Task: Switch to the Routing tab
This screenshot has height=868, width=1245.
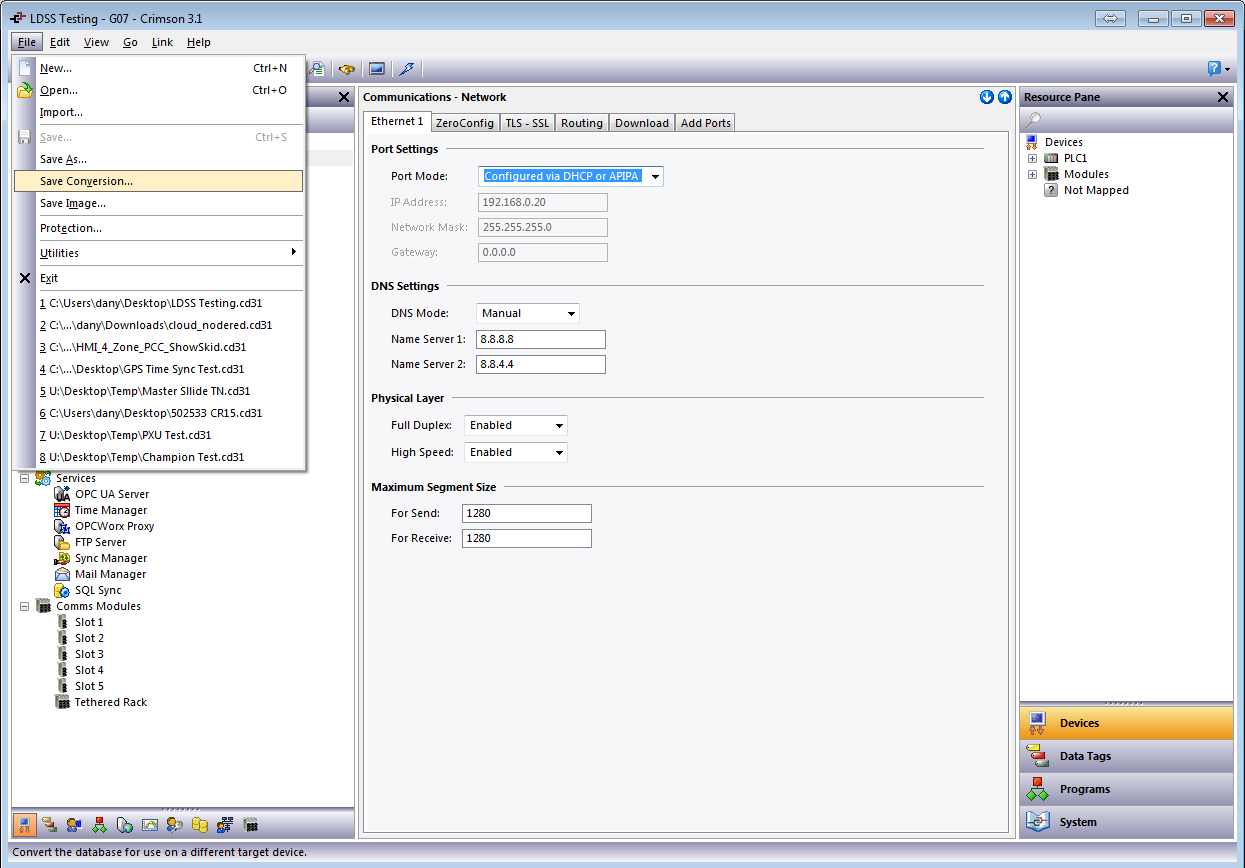Action: coord(582,123)
